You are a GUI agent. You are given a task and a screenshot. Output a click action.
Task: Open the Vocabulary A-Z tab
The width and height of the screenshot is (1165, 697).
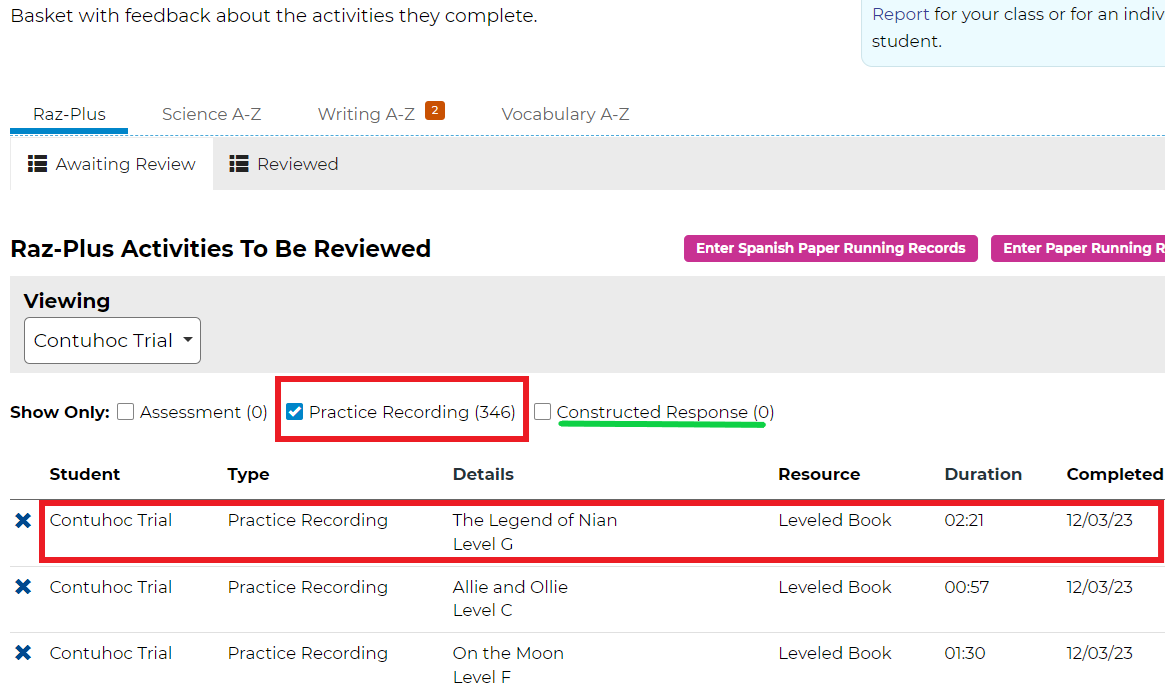pyautogui.click(x=565, y=114)
